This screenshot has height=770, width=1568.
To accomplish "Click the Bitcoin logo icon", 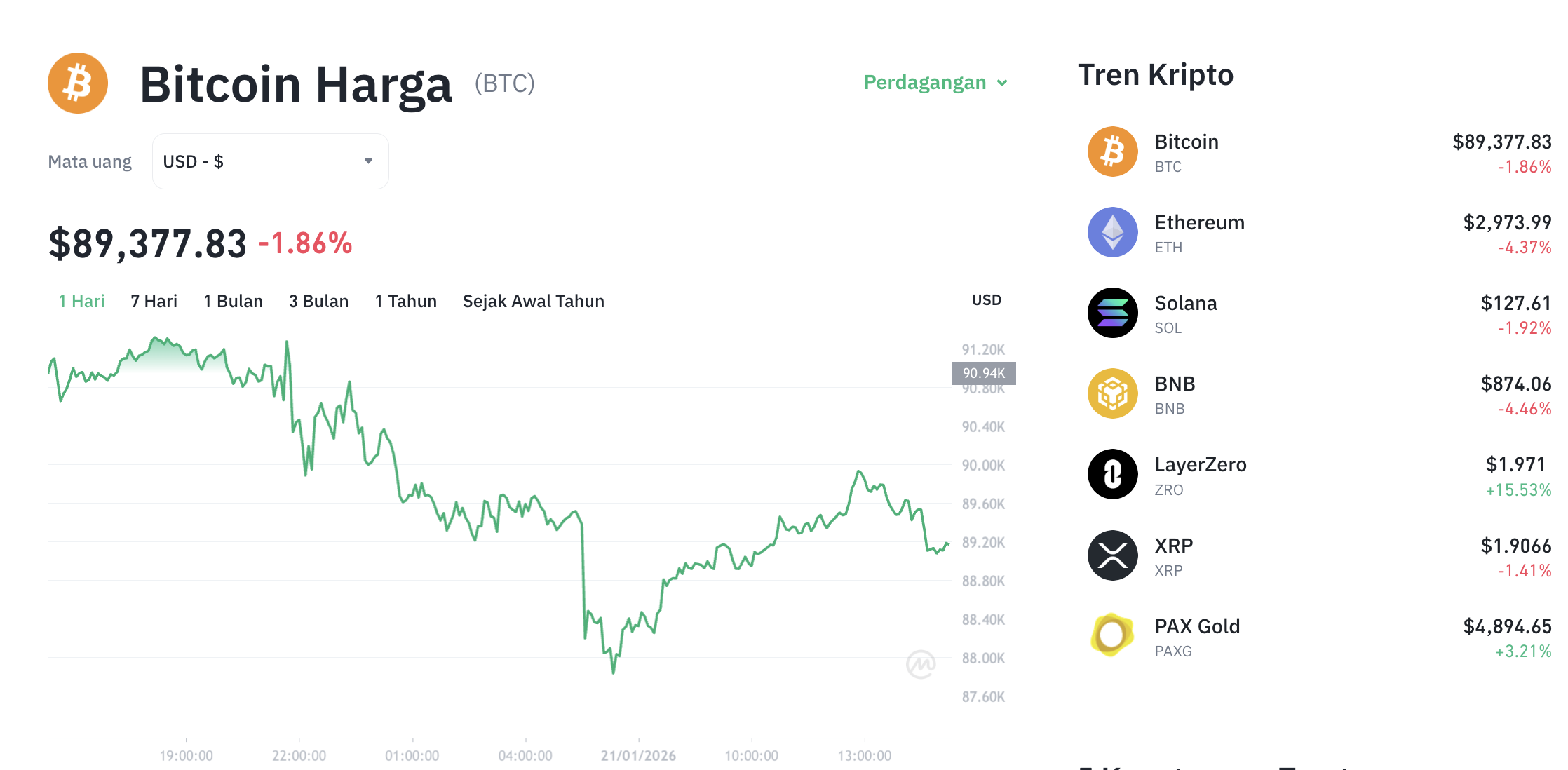I will point(1112,151).
